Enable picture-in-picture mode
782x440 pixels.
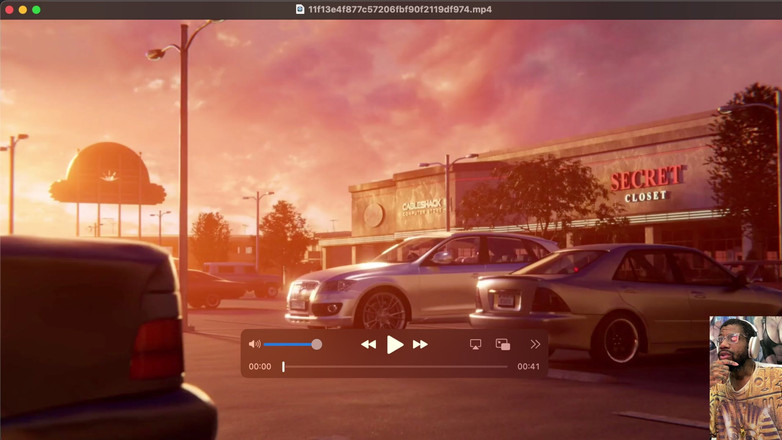point(503,344)
